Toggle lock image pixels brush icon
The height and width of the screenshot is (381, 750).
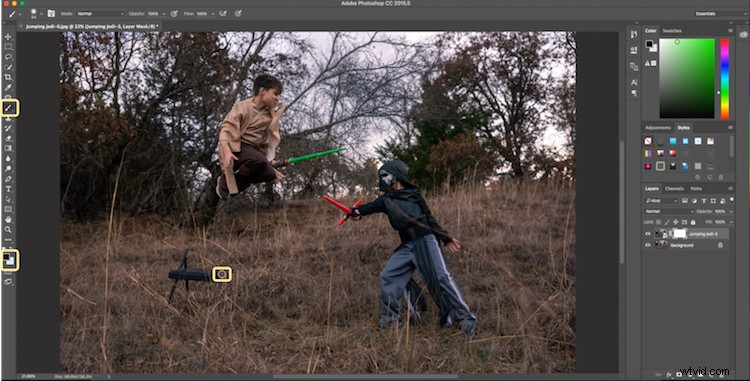pyautogui.click(x=667, y=222)
